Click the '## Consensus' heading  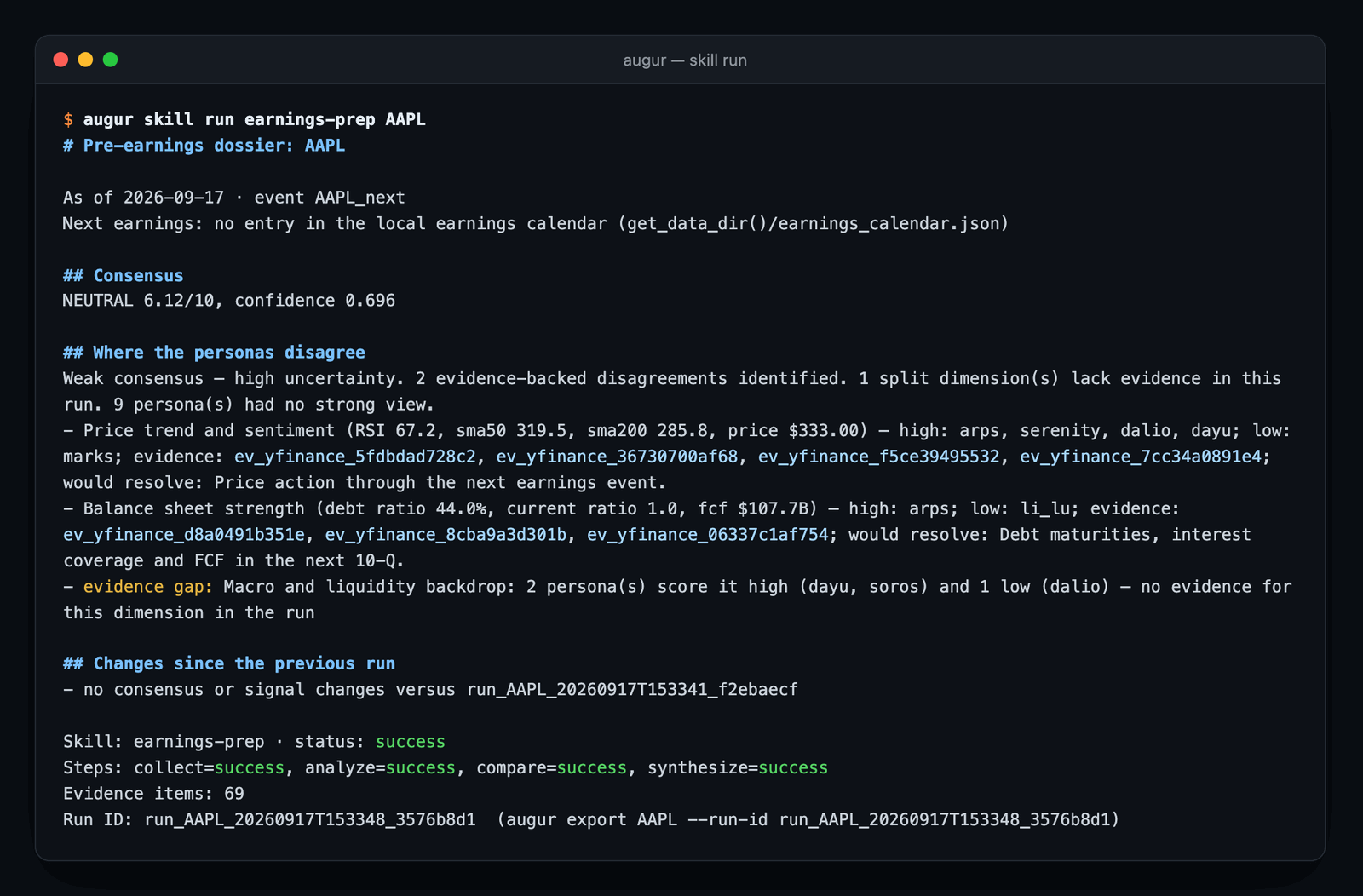tap(123, 276)
